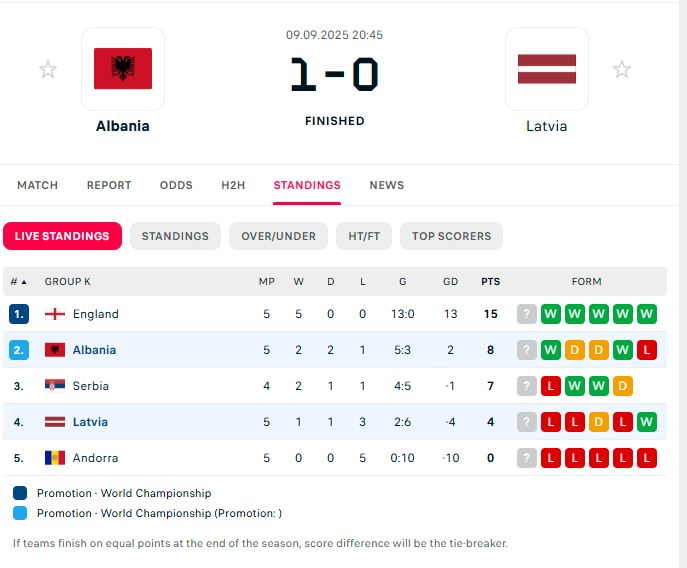Favorite Albania with the star icon
687x568 pixels.
47,69
